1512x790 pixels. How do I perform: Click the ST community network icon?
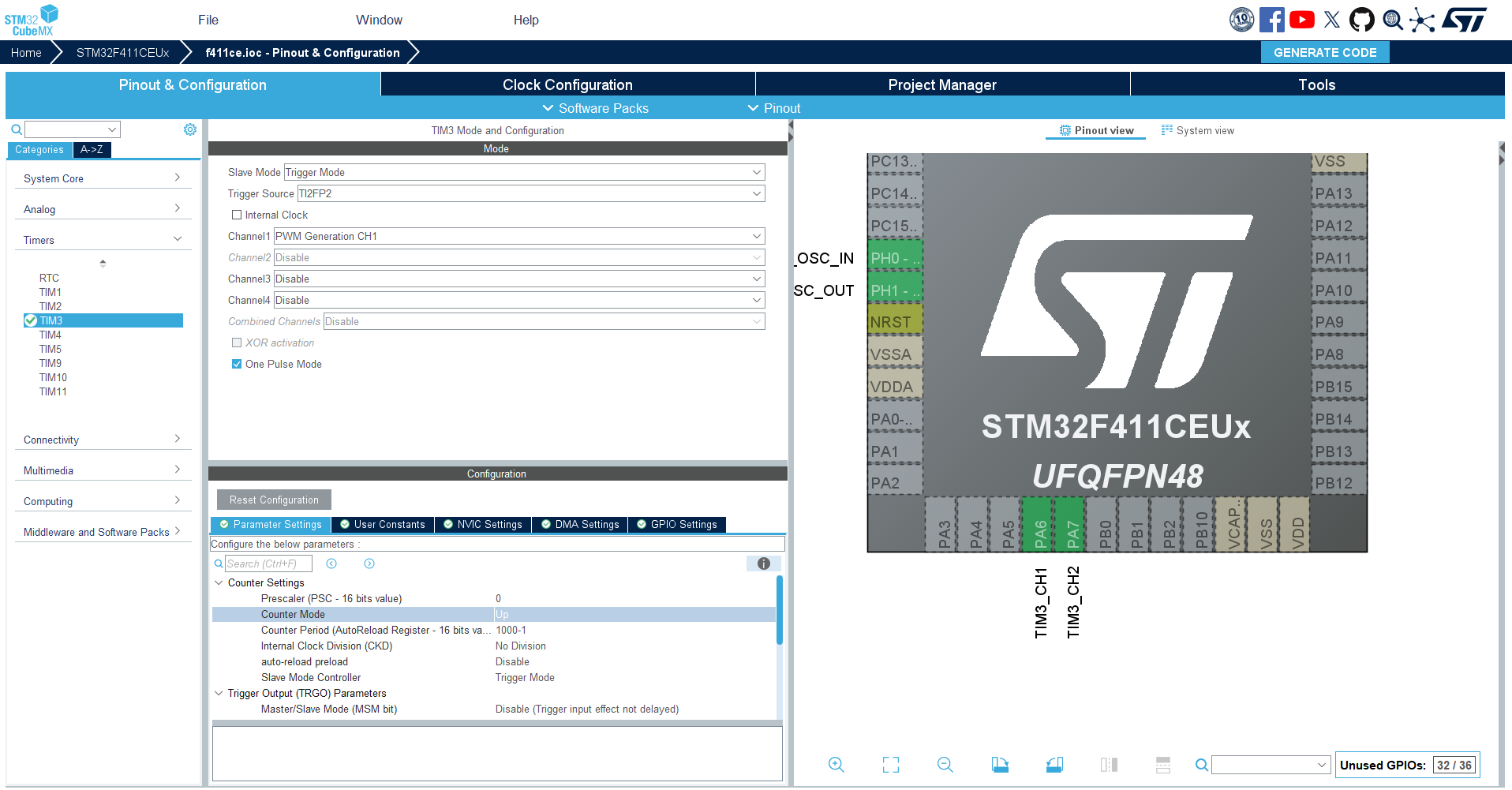(1422, 20)
